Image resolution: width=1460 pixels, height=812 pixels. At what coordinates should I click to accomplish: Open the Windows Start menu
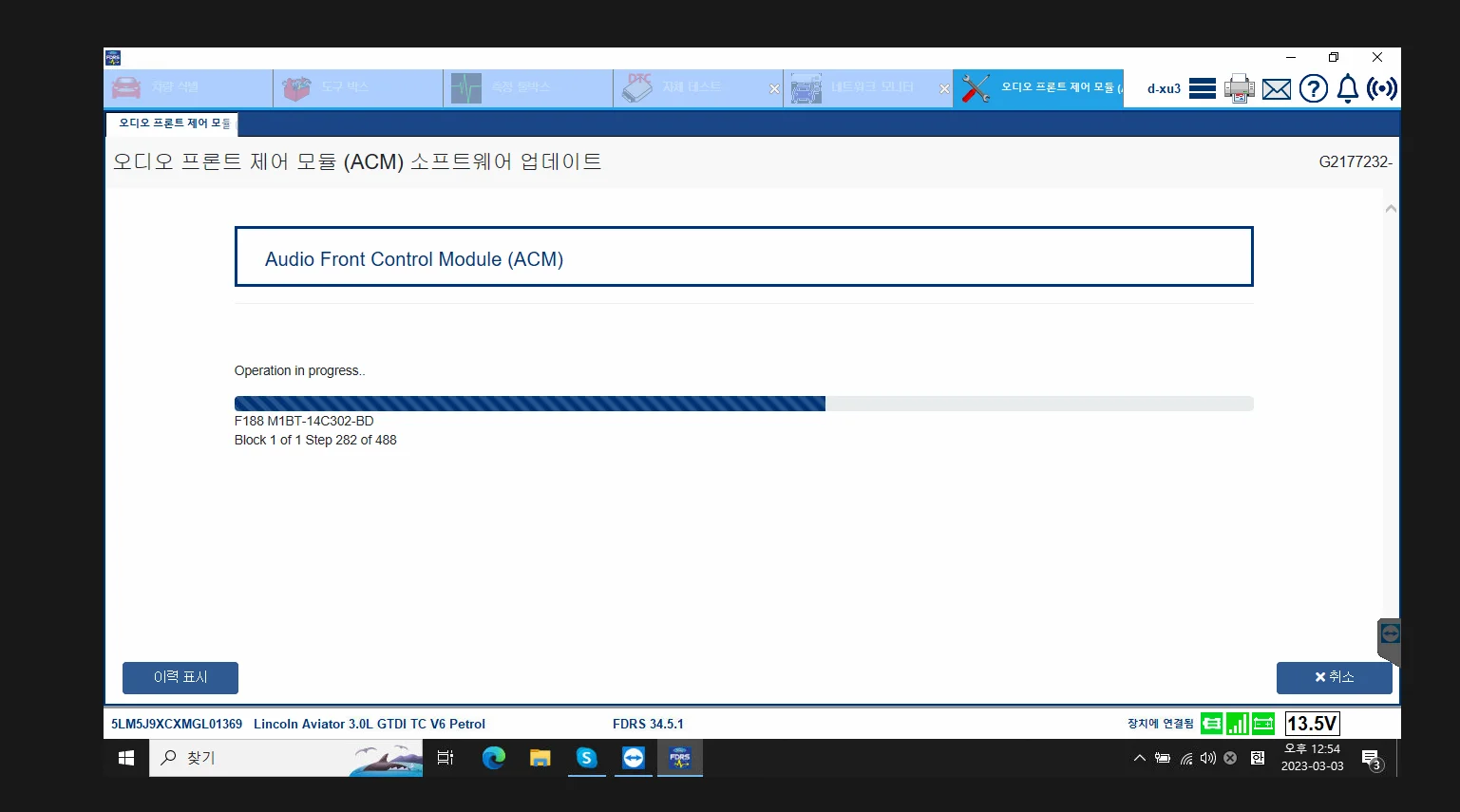coord(126,758)
